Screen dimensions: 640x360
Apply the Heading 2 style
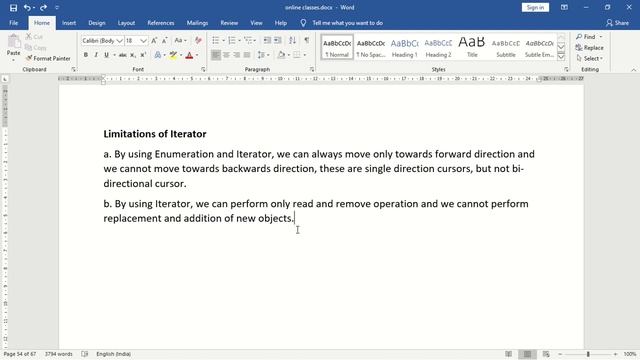(438, 47)
